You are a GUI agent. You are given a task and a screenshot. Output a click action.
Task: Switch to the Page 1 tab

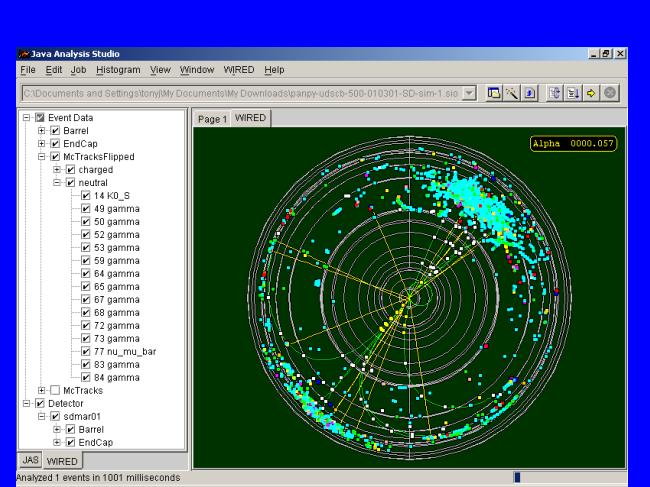pos(212,119)
